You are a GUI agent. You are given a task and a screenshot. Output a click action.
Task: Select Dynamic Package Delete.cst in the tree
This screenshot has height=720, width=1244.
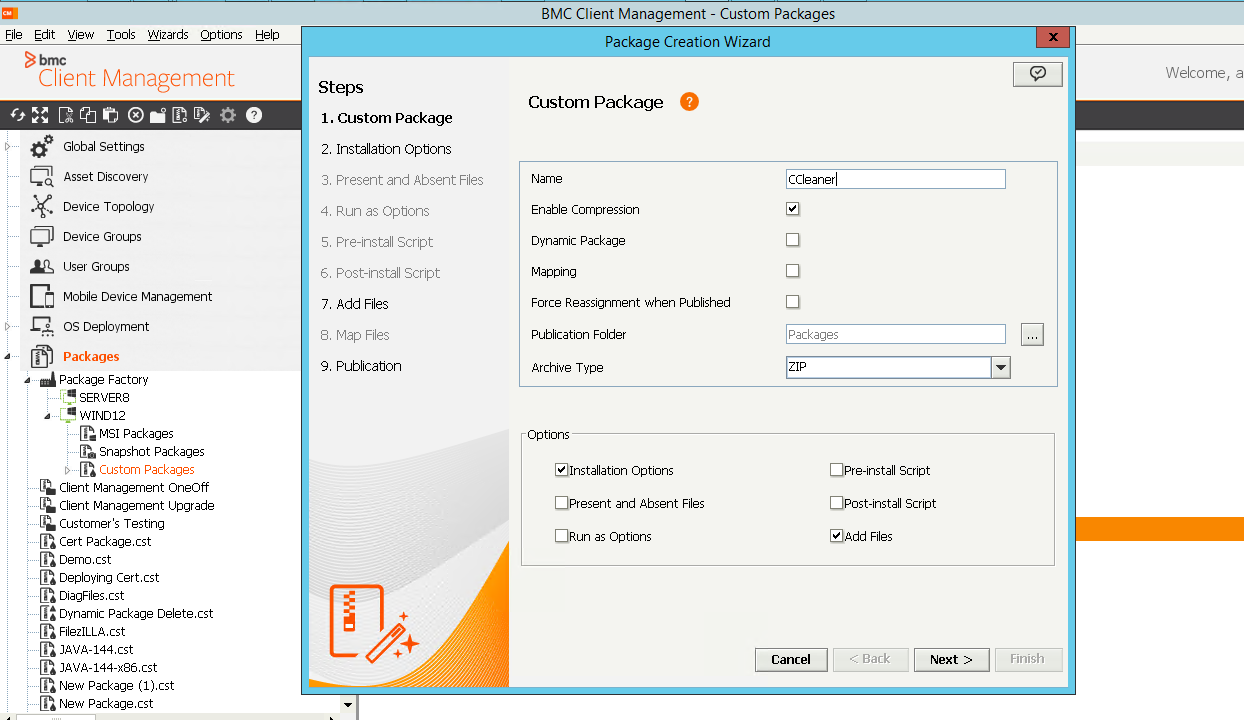136,613
